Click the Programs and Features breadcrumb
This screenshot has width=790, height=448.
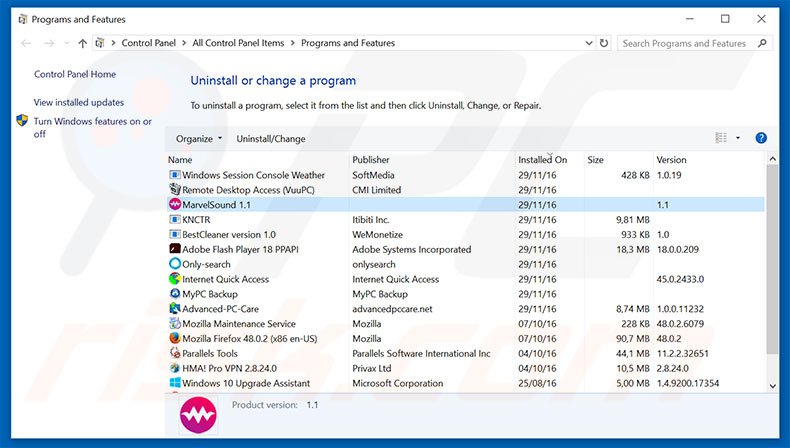(x=348, y=43)
